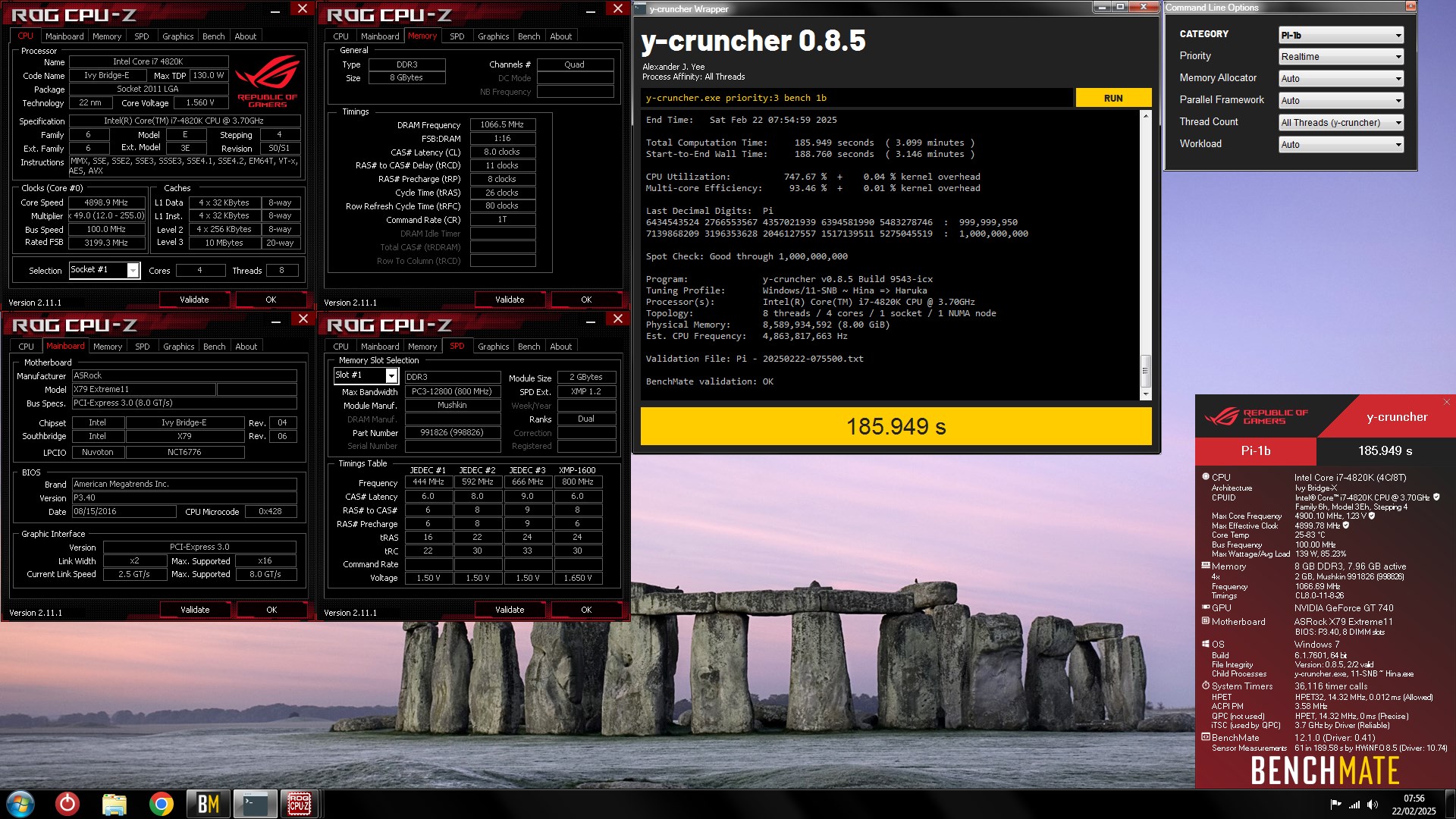The width and height of the screenshot is (1456, 819).
Task: Click the yellow RUN button
Action: tap(1113, 98)
